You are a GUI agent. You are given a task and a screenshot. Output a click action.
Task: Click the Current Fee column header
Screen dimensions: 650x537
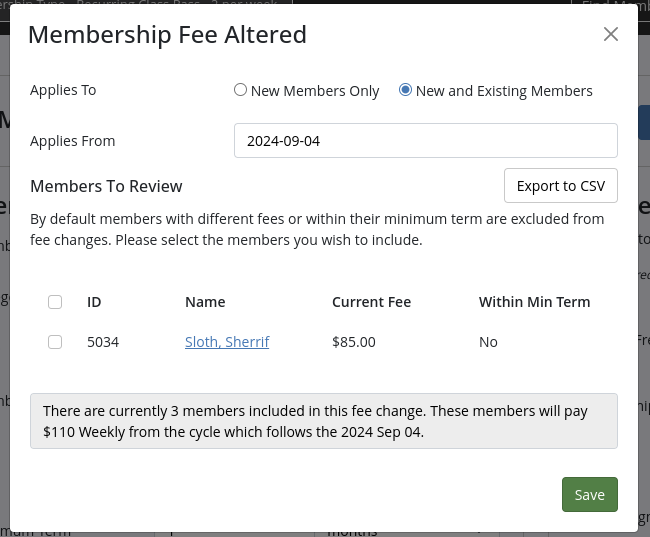pyautogui.click(x=371, y=302)
